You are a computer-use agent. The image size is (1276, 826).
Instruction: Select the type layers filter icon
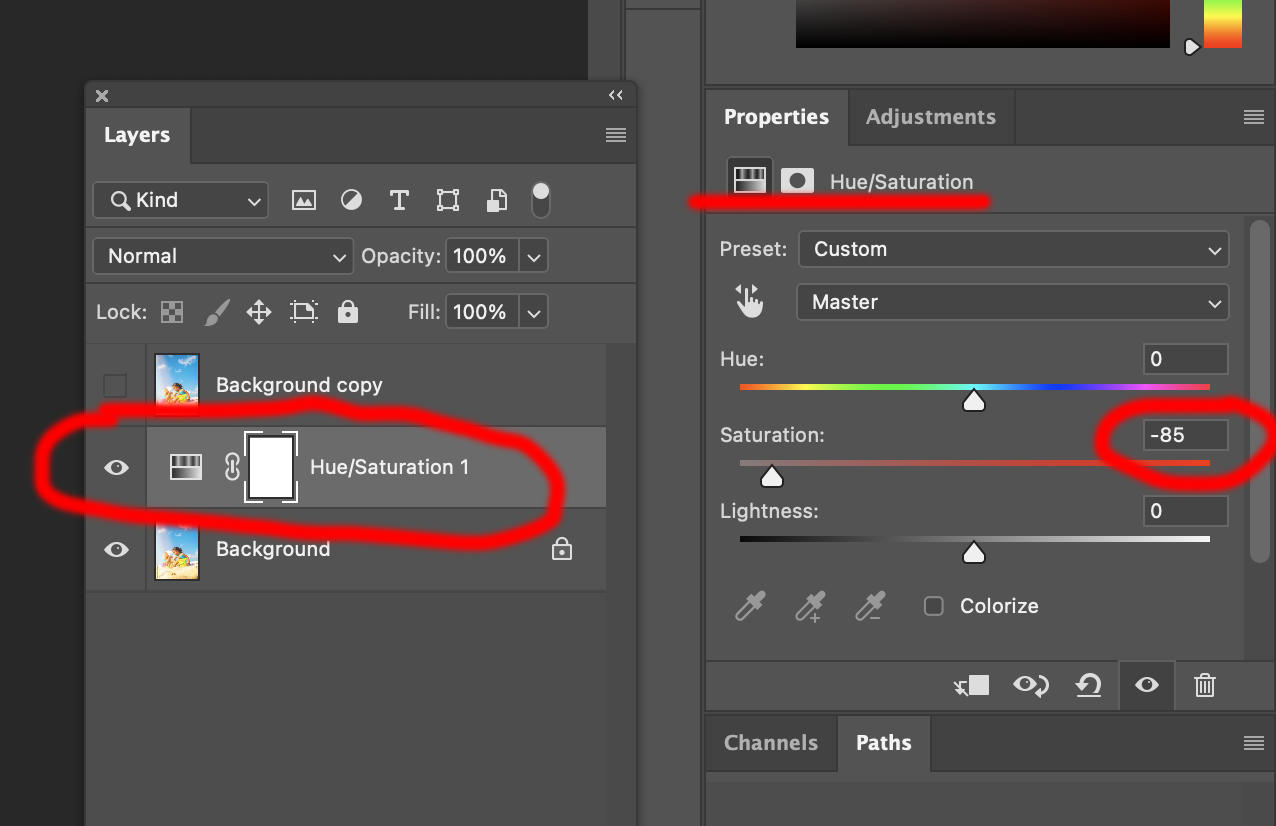pos(399,200)
